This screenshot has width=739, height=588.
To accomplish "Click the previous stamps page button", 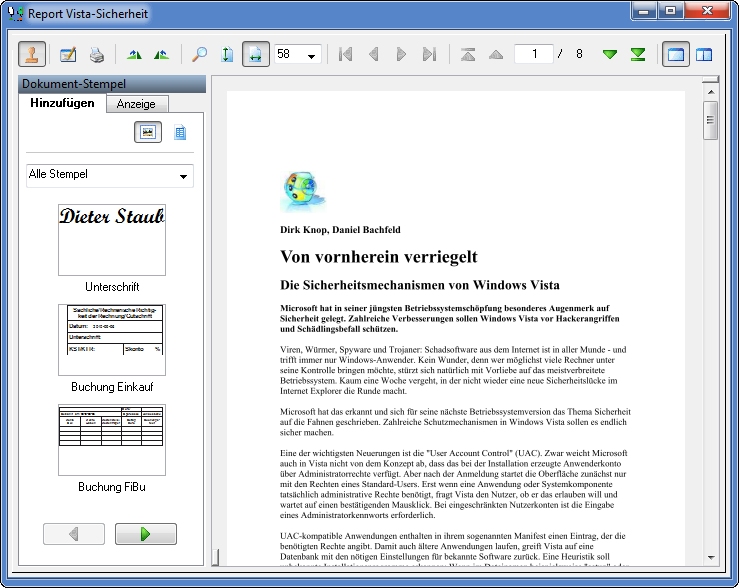I will click(74, 534).
